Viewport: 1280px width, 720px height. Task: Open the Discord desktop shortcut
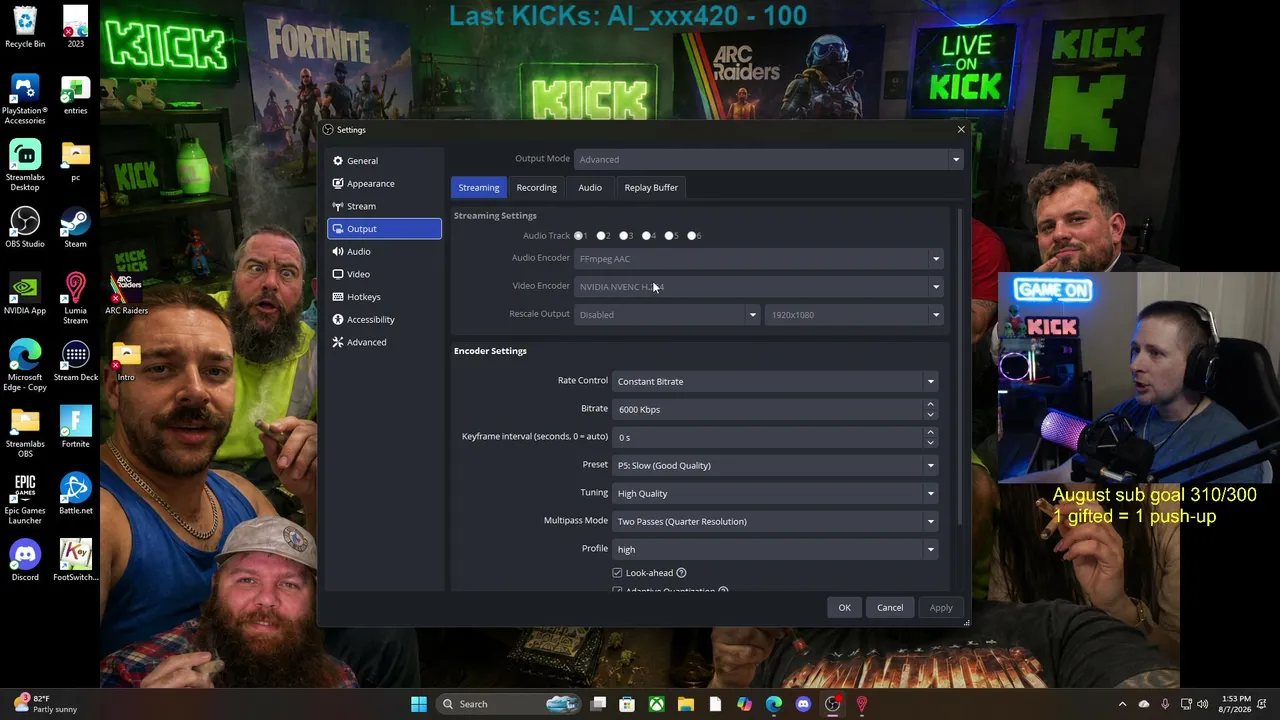(x=25, y=560)
